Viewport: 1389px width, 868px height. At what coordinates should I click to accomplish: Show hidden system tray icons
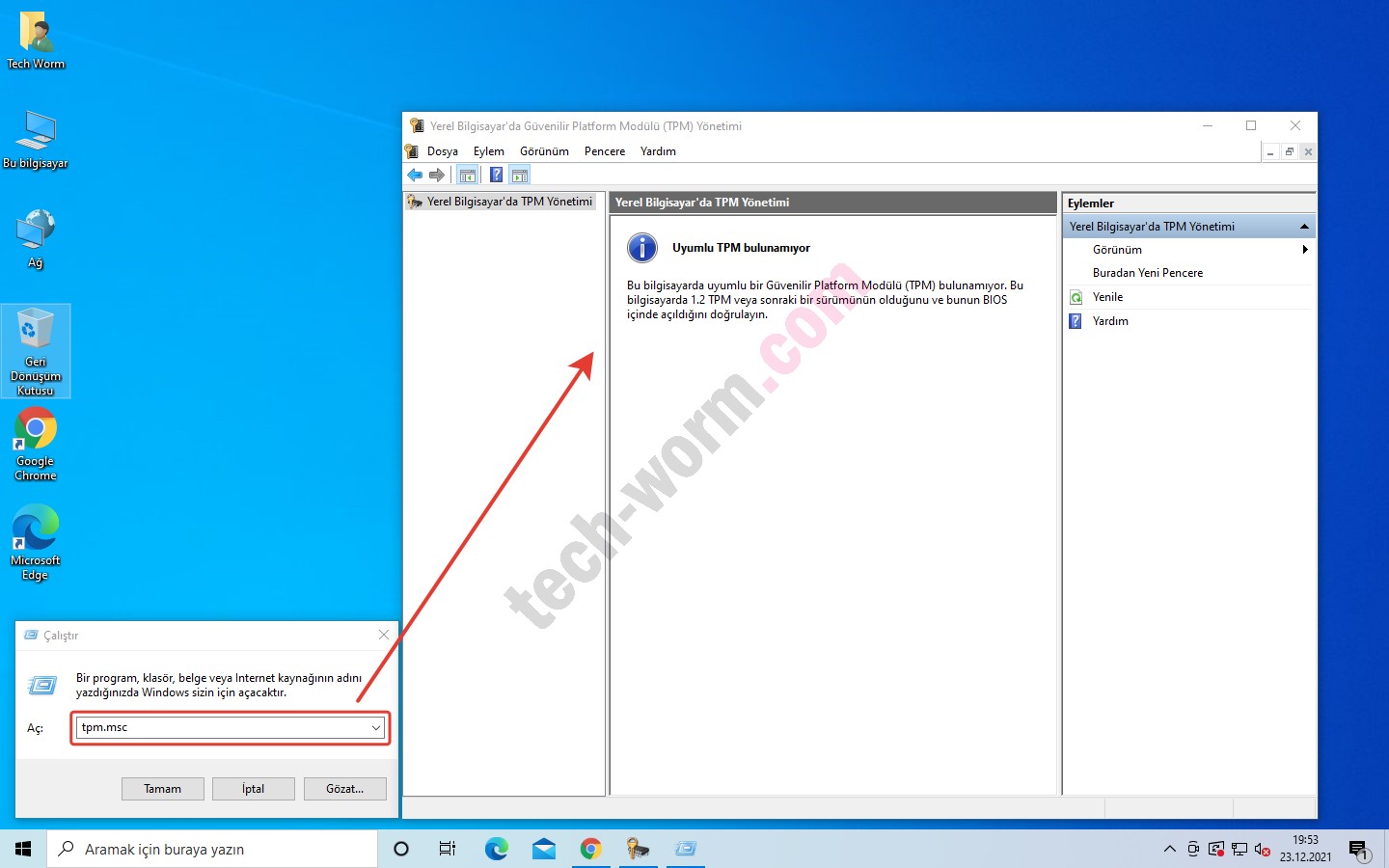[1169, 849]
